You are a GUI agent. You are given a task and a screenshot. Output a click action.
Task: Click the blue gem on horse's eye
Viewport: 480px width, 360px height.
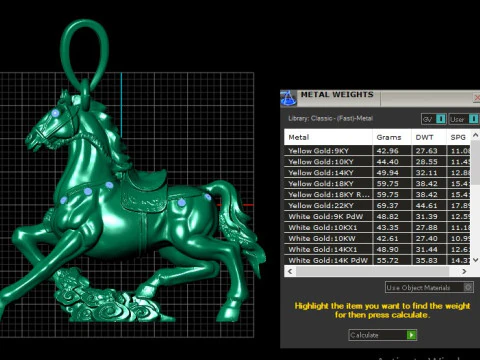(x=55, y=113)
